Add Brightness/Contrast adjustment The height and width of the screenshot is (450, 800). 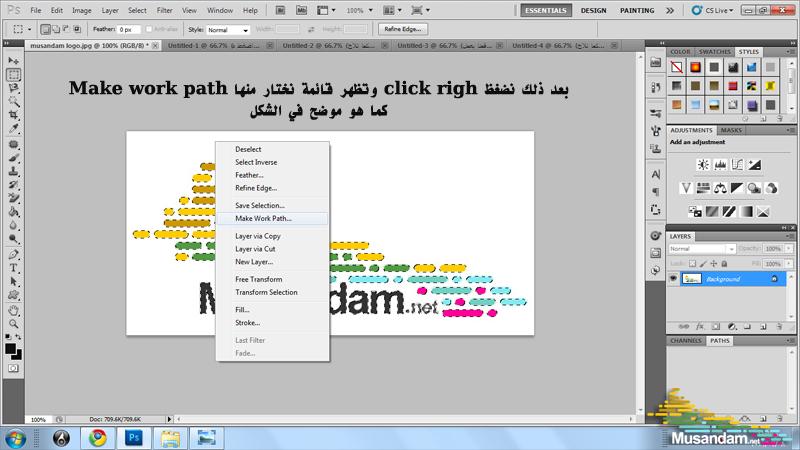(x=703, y=164)
